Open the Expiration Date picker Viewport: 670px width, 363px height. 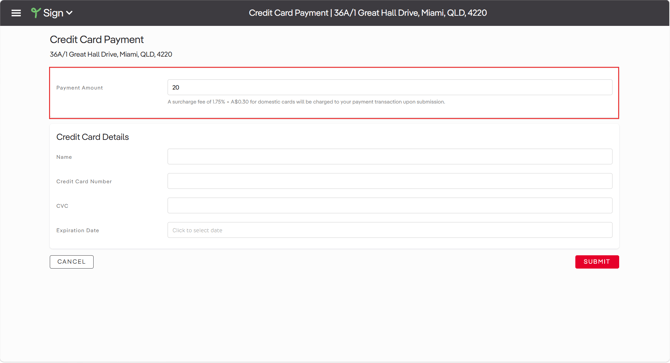(x=390, y=230)
